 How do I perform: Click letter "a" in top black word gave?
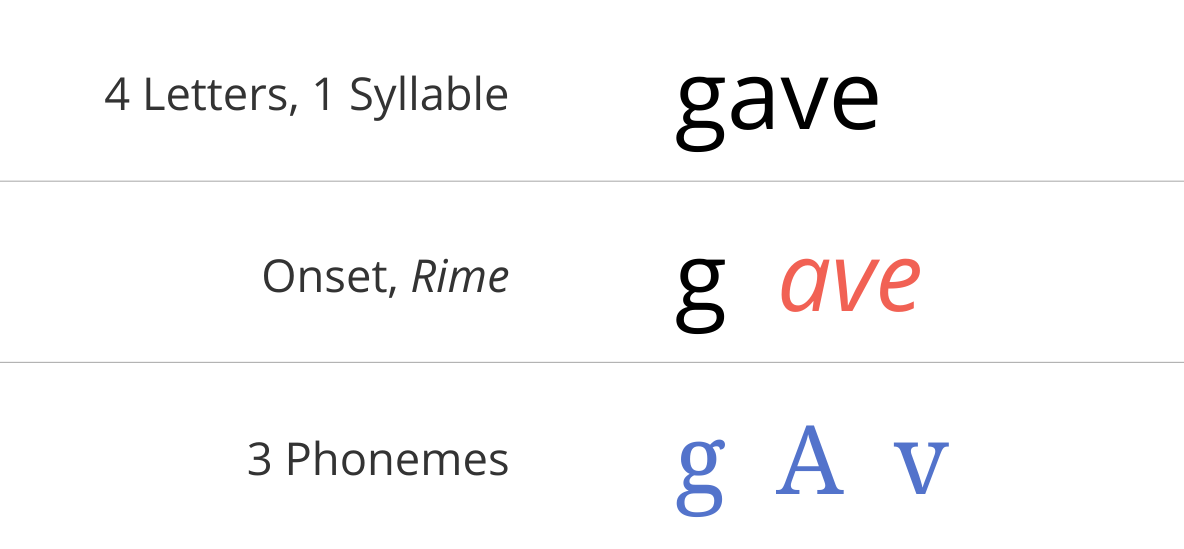tap(751, 102)
